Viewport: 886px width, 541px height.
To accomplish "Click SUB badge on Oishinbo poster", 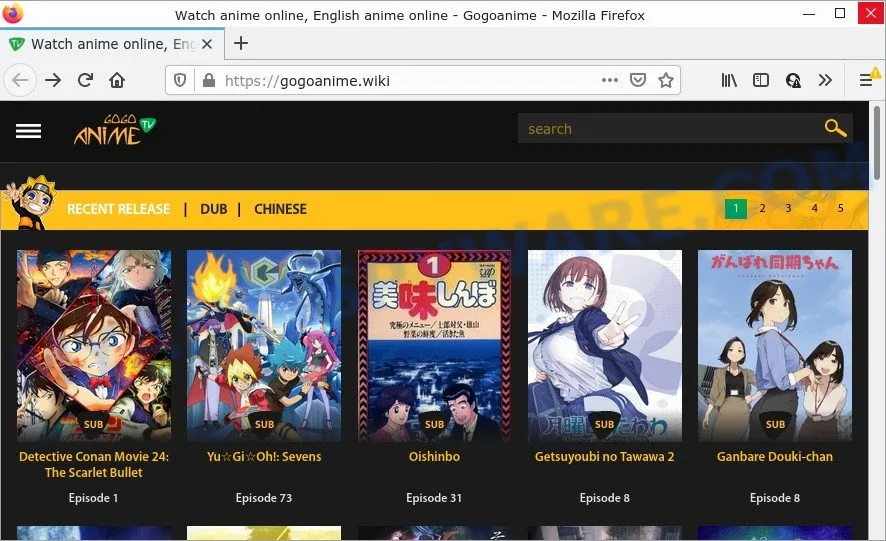I will pos(434,424).
